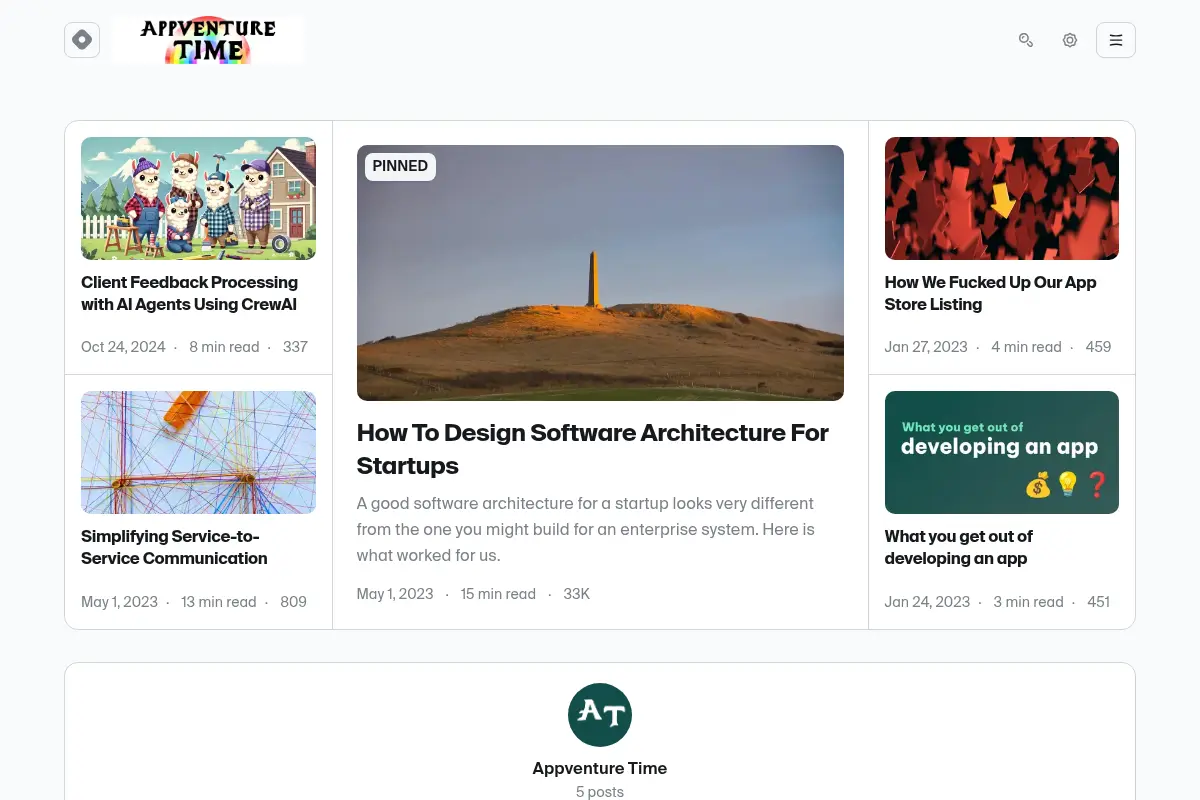Open 'What you get out of developing an app' title
This screenshot has height=800, width=1200.
coord(958,547)
